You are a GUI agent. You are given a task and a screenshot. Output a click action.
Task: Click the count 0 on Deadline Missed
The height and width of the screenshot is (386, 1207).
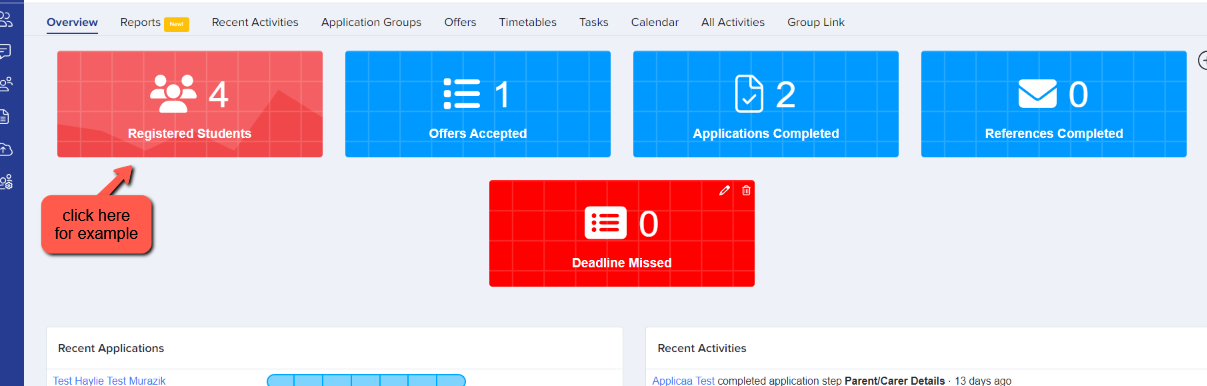tap(648, 224)
